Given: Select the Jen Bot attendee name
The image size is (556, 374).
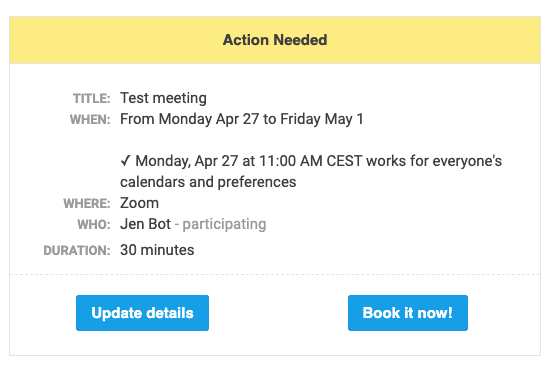Looking at the screenshot, I should coord(145,224).
